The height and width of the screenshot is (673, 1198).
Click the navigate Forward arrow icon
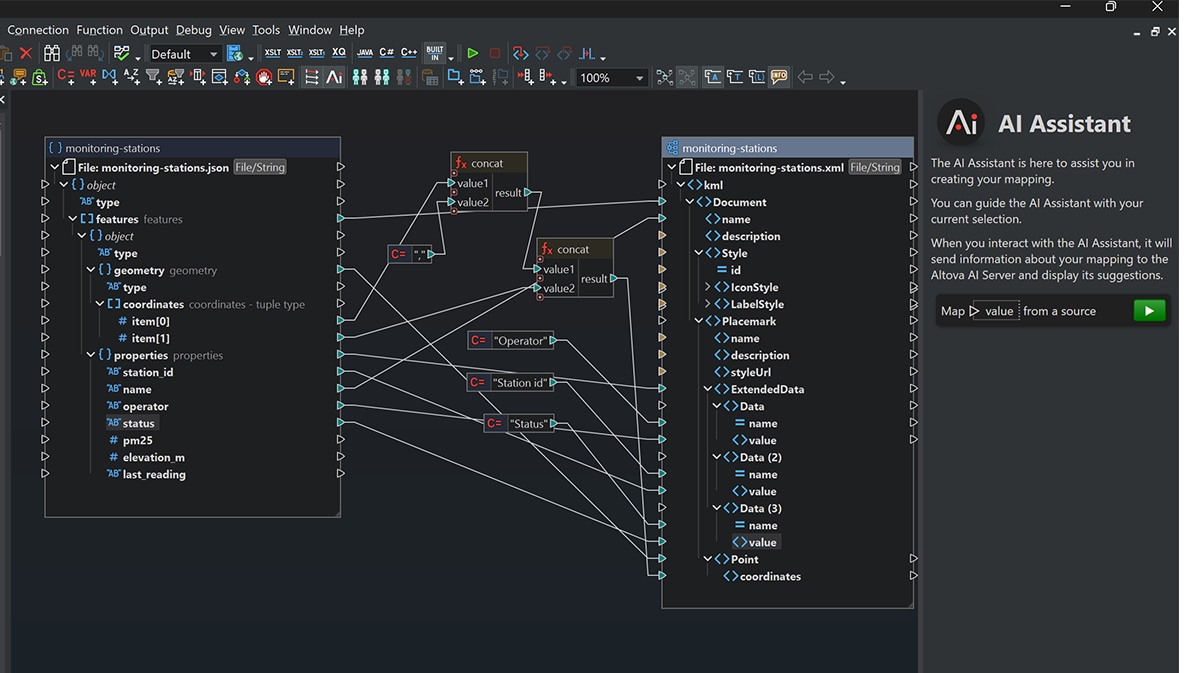pos(827,77)
